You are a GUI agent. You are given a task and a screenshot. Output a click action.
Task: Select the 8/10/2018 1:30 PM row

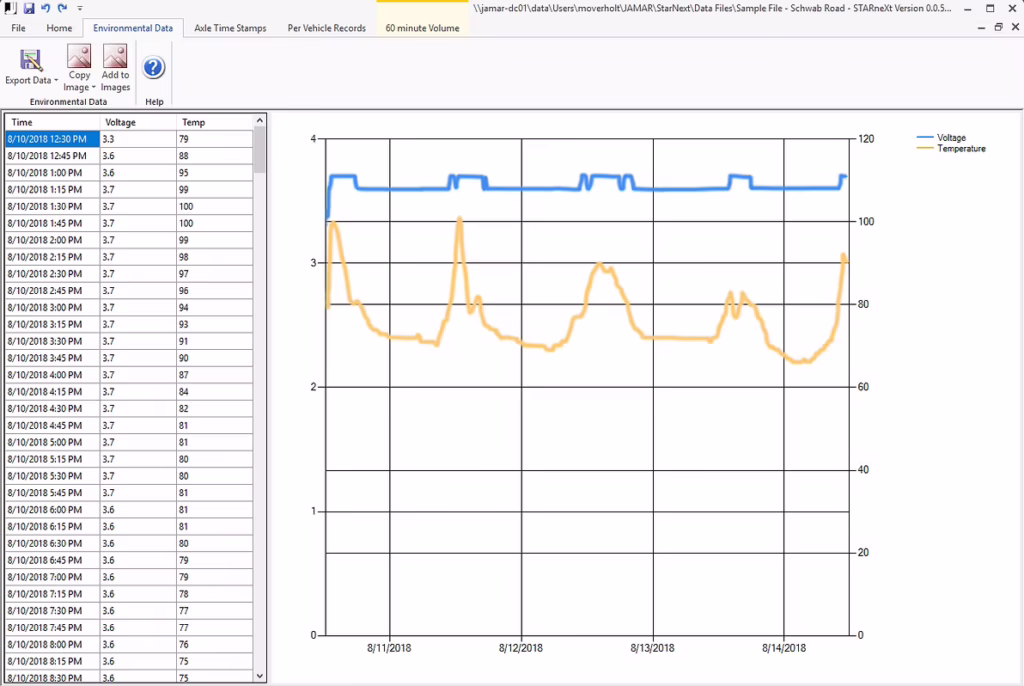[129, 206]
